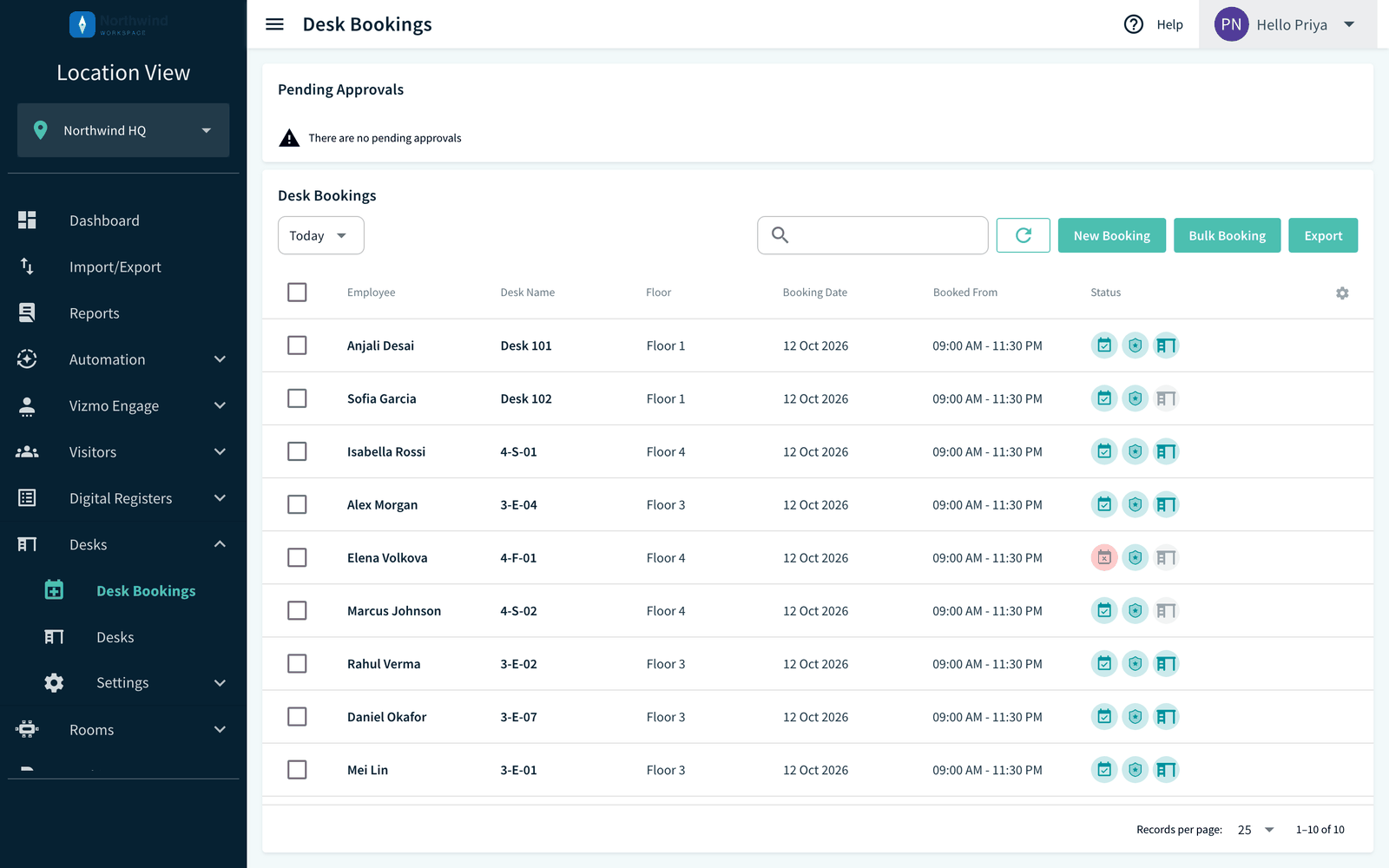Click the Export button
Screen dimensions: 1389x868
(x=1323, y=235)
